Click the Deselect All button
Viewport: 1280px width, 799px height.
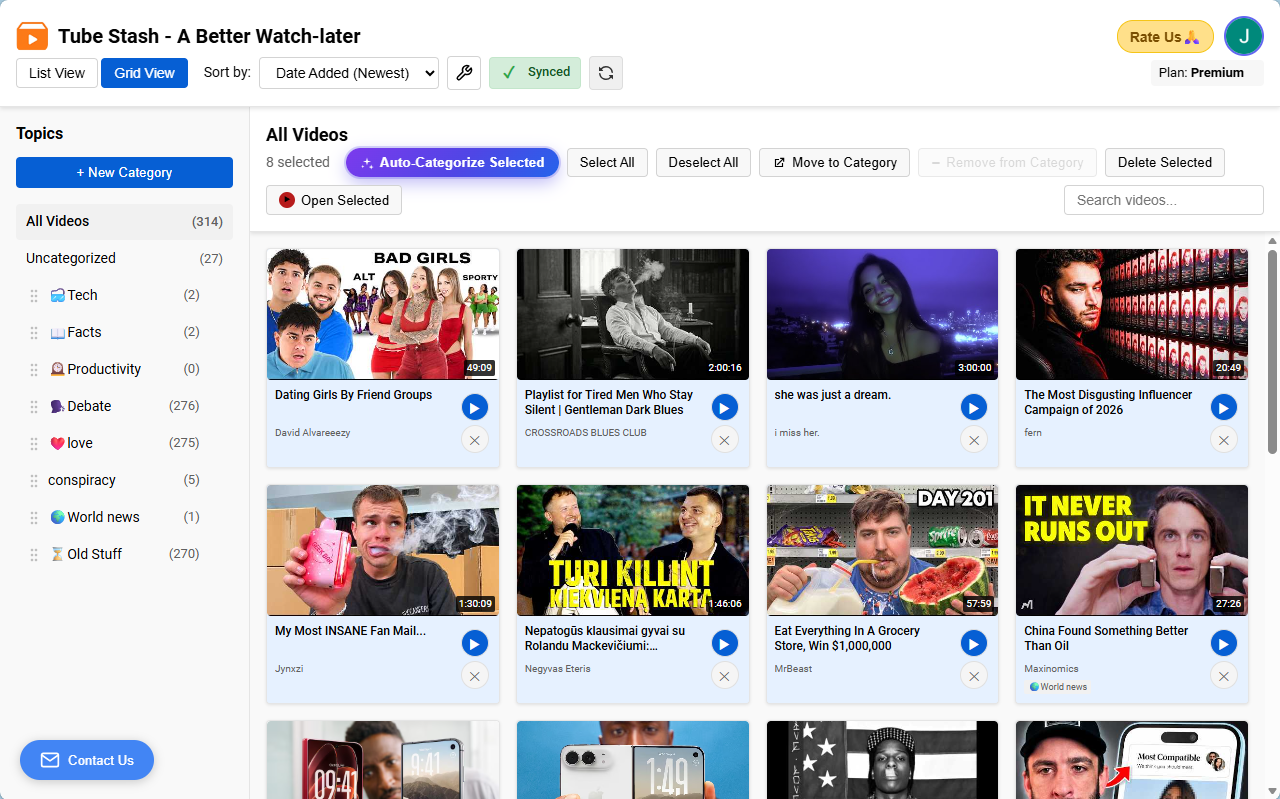coord(703,162)
